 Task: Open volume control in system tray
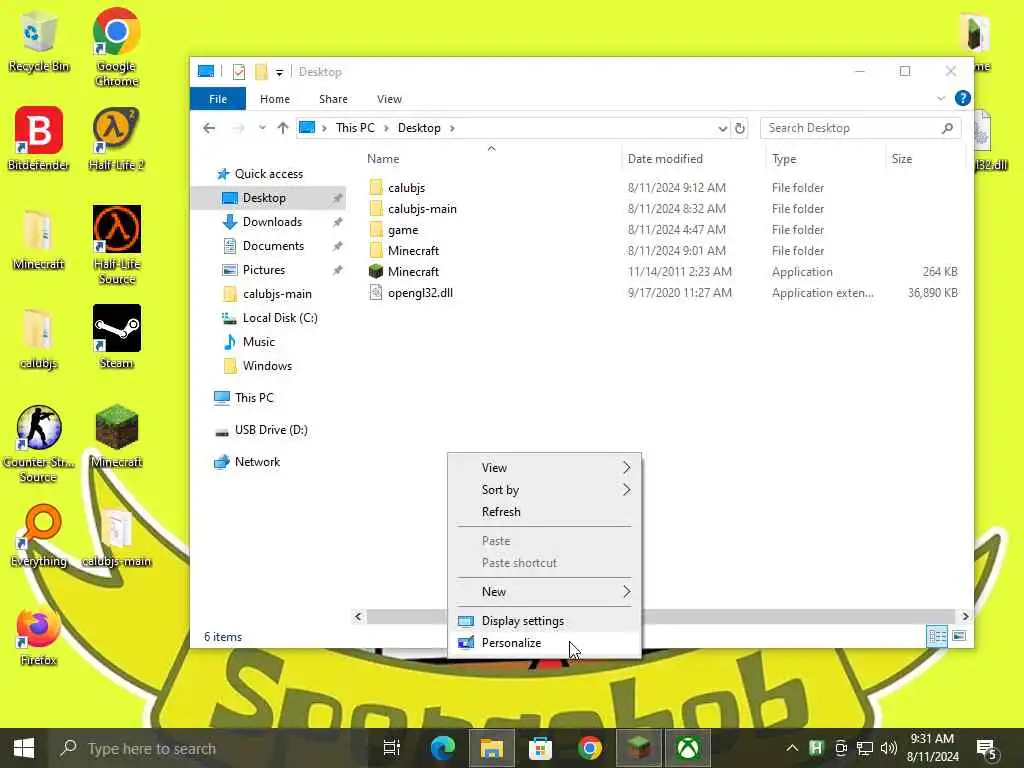[x=888, y=748]
